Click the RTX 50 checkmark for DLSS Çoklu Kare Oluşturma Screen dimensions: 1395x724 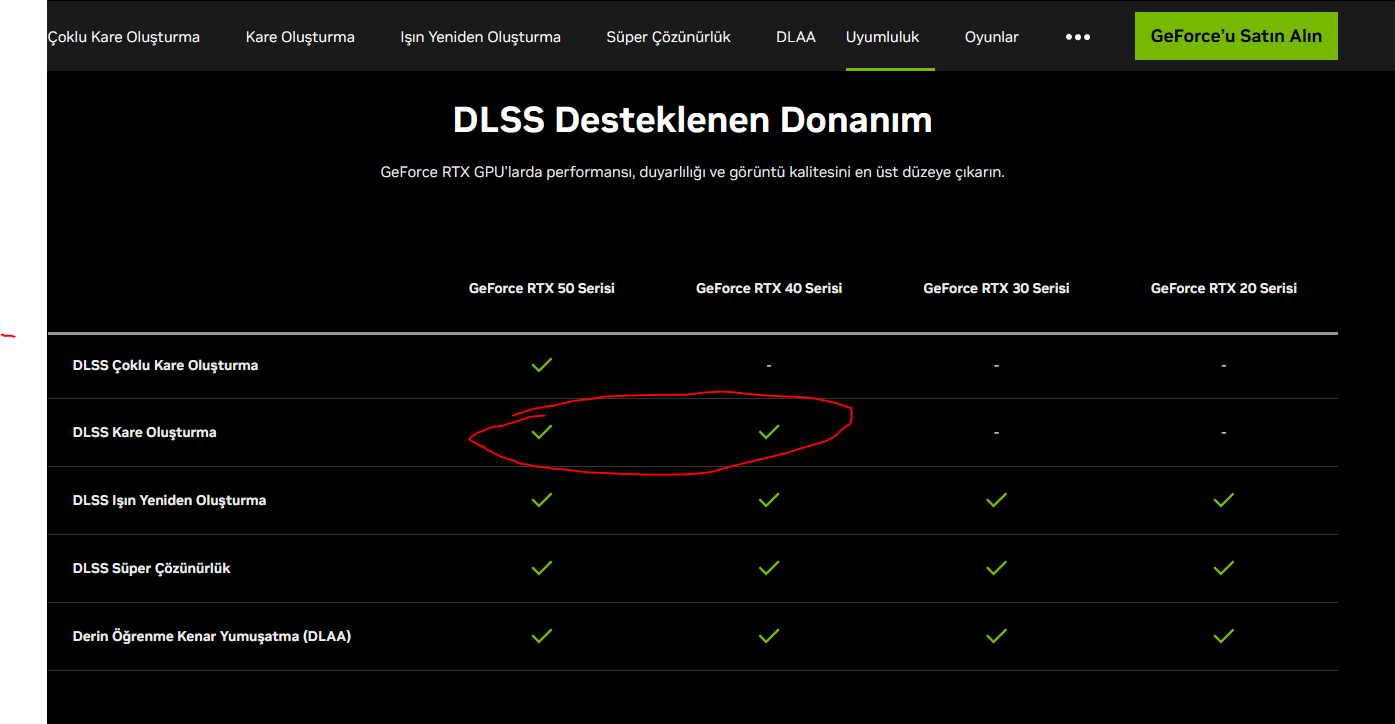[542, 365]
